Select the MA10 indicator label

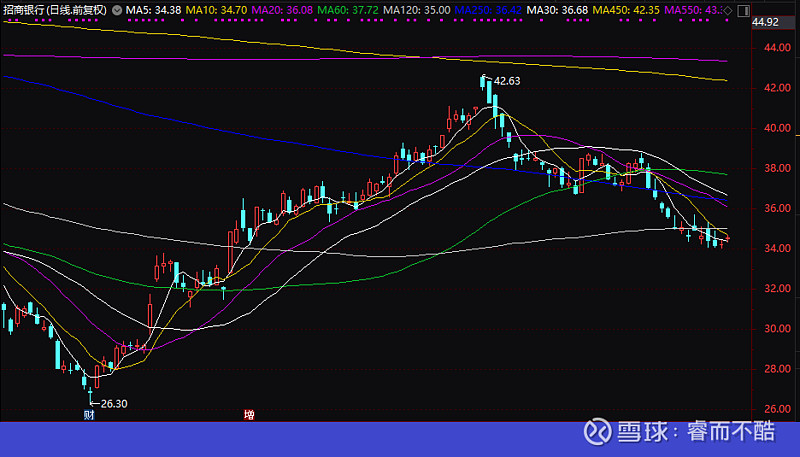click(216, 10)
